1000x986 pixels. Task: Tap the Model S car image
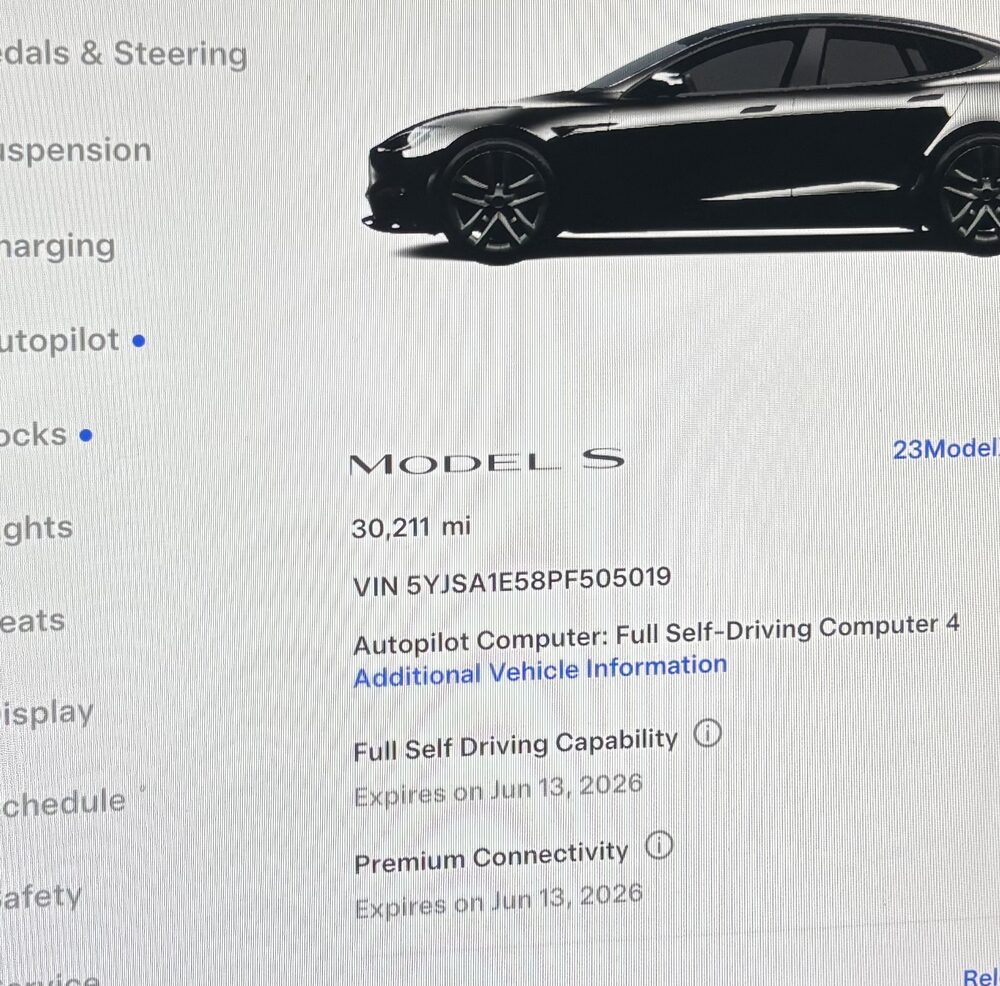click(682, 137)
